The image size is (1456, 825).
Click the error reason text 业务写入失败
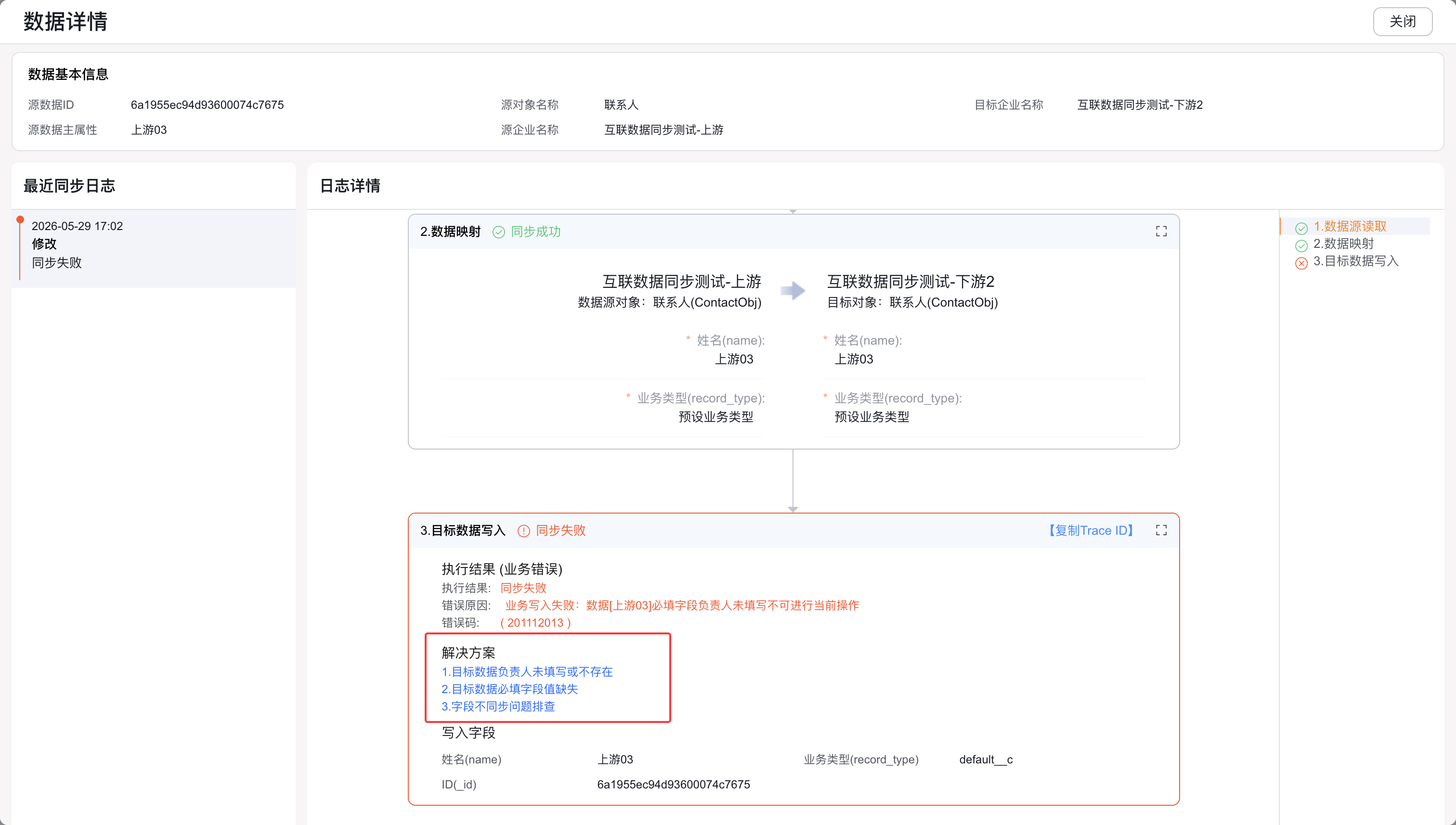[x=682, y=605]
